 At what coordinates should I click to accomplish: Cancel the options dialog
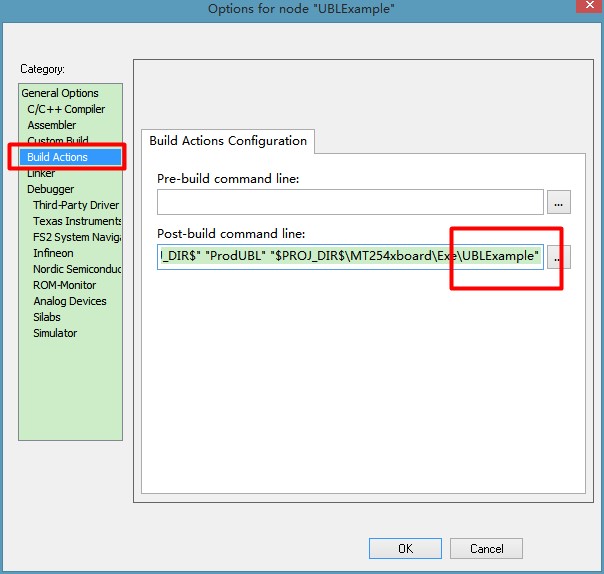(487, 548)
